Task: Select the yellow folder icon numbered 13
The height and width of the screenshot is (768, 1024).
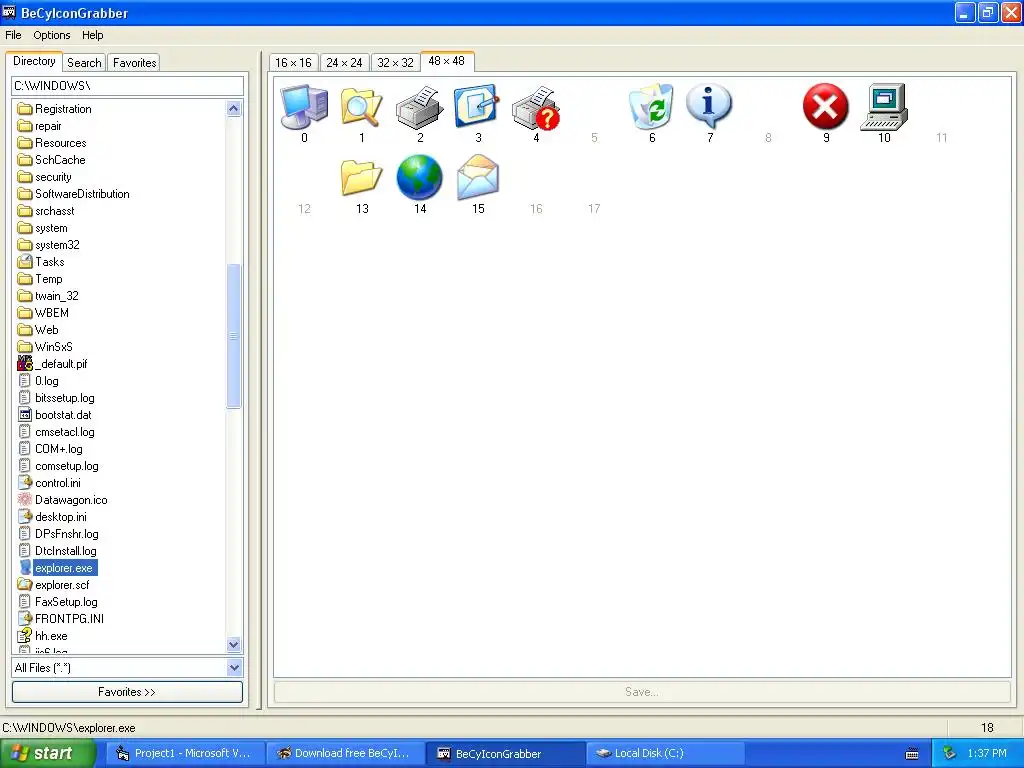Action: tap(361, 177)
